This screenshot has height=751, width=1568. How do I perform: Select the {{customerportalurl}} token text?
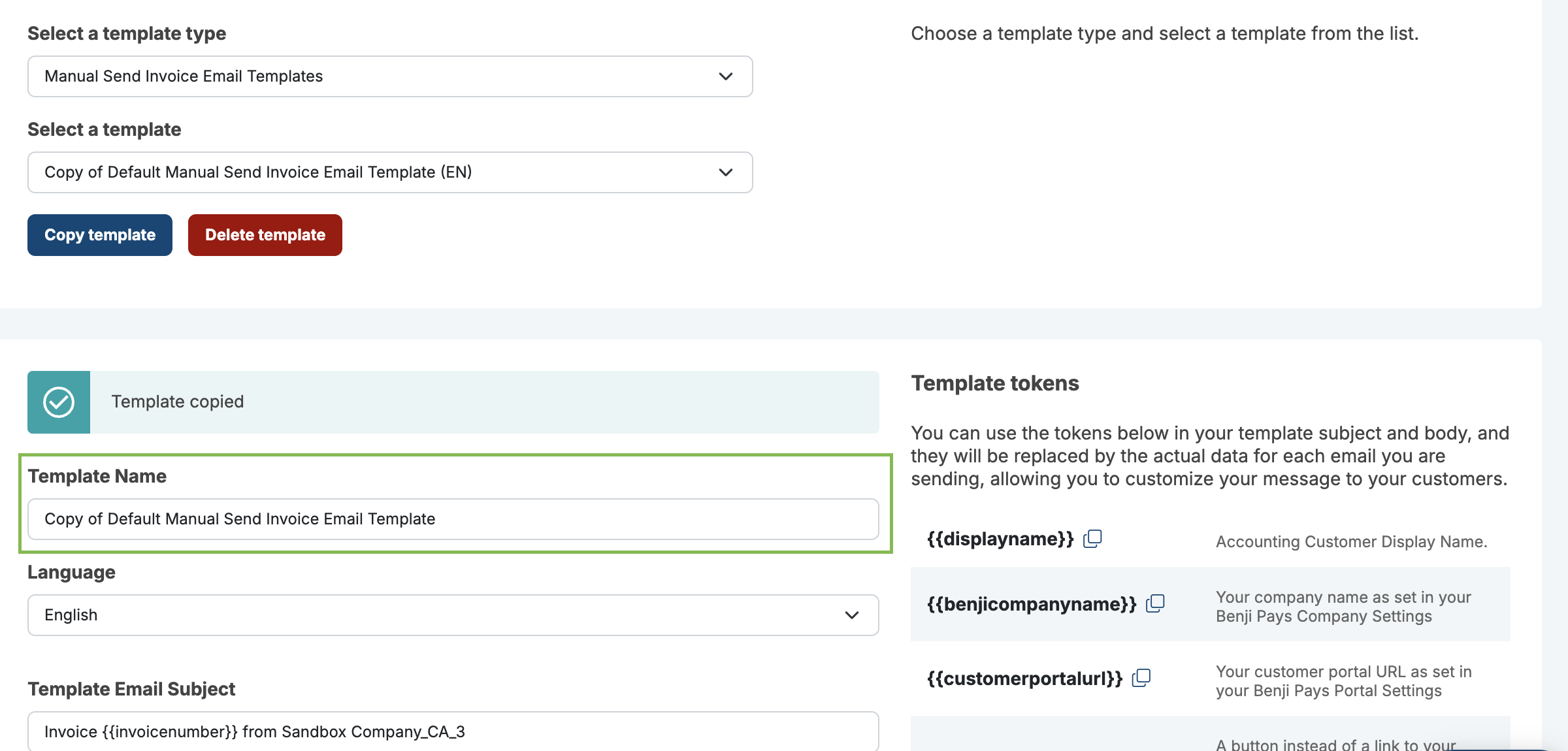[1024, 679]
